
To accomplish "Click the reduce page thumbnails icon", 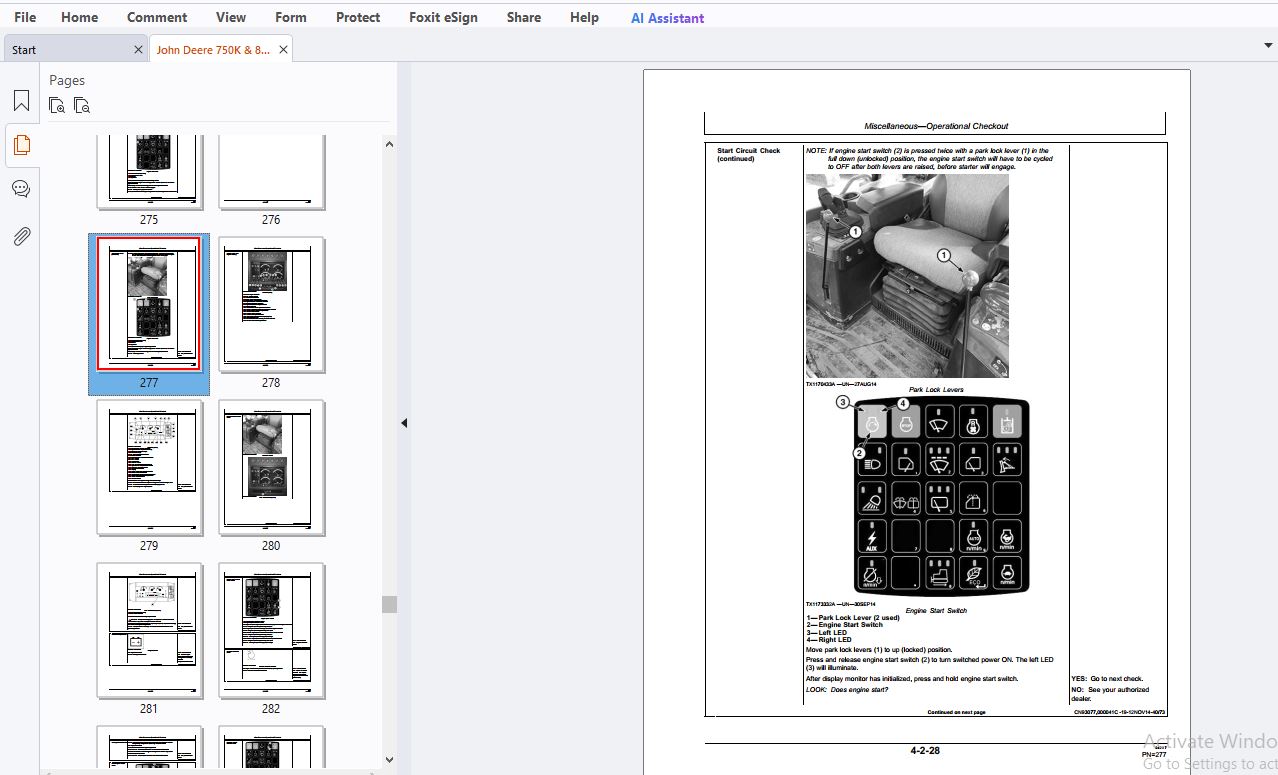I will [82, 105].
